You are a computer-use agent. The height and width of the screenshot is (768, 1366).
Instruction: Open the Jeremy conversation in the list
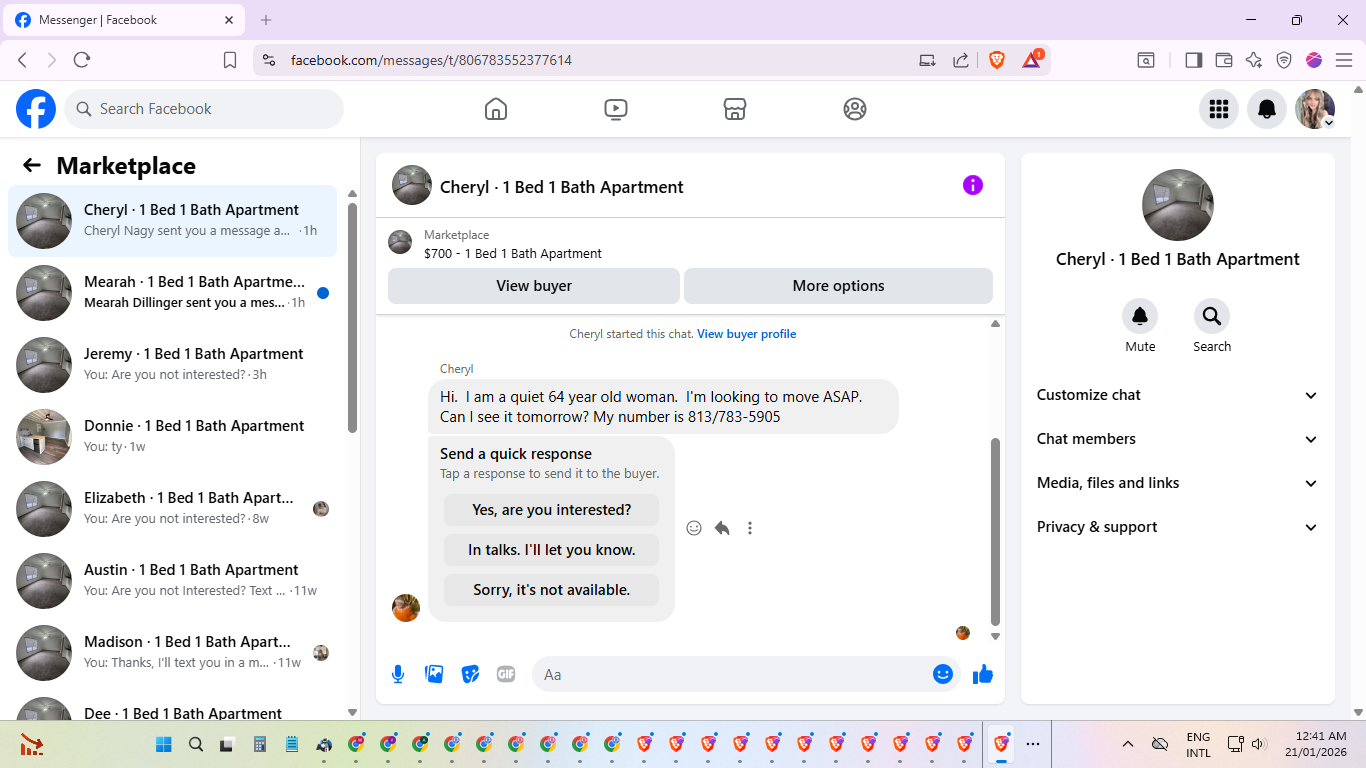tap(172, 365)
